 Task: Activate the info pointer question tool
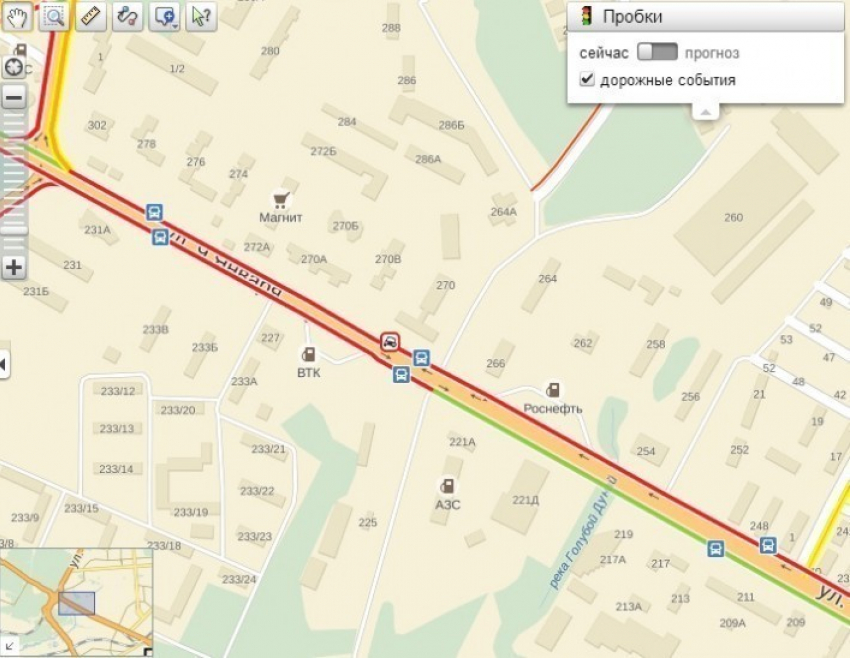click(x=201, y=16)
